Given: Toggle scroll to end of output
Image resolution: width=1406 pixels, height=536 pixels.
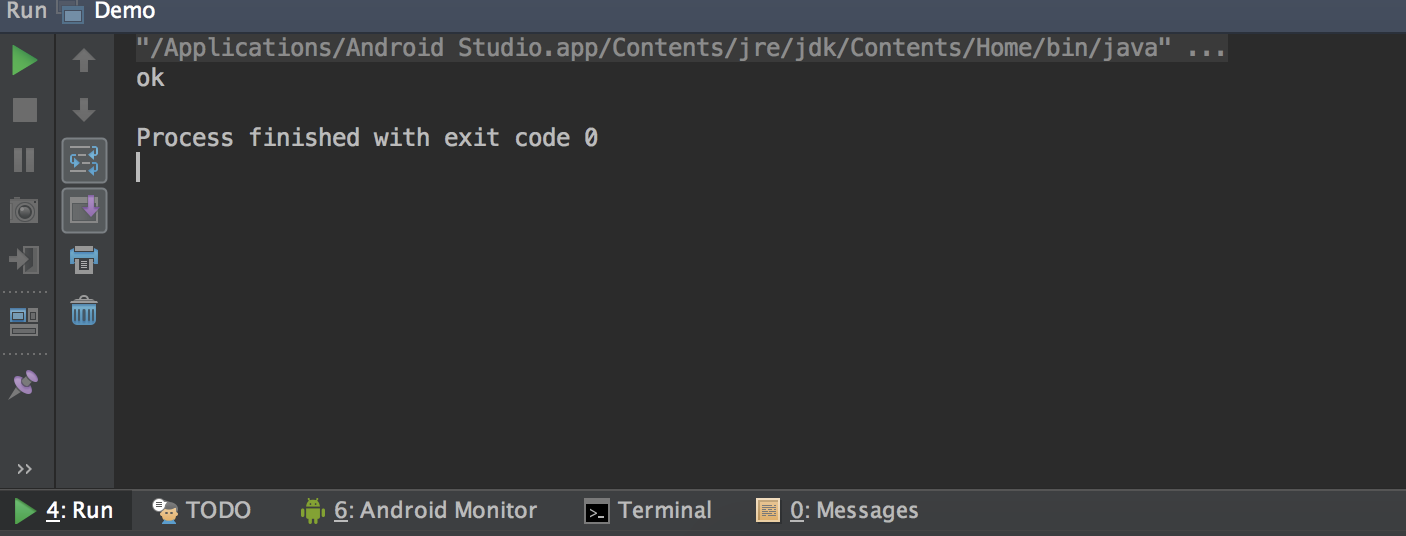Looking at the screenshot, I should [x=84, y=210].
